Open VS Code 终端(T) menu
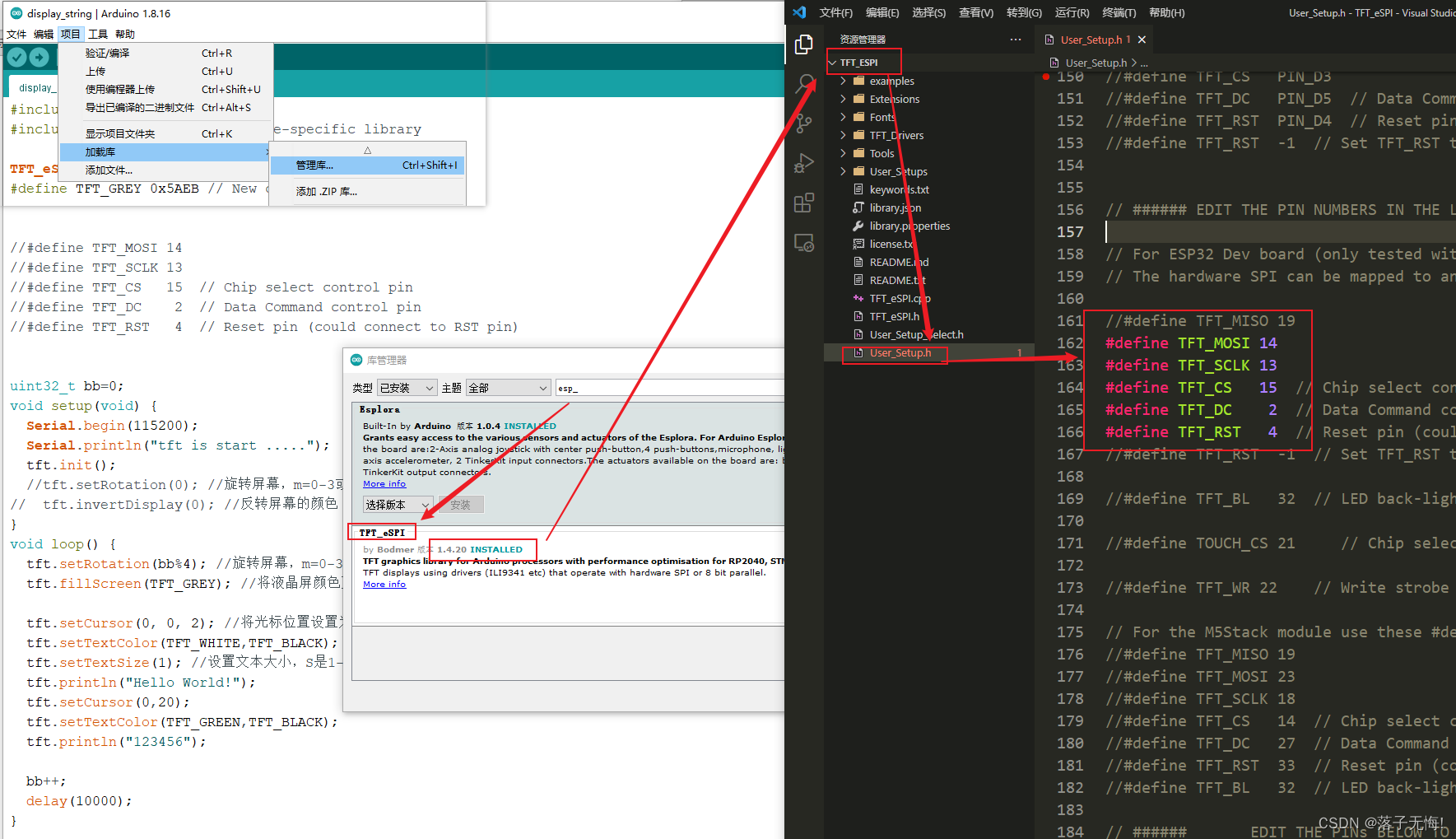The height and width of the screenshot is (839, 1456). [x=1119, y=12]
